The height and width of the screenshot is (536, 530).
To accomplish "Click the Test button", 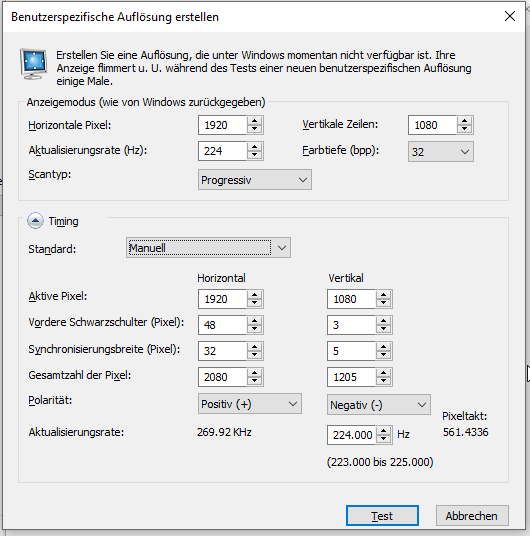I will point(382,515).
